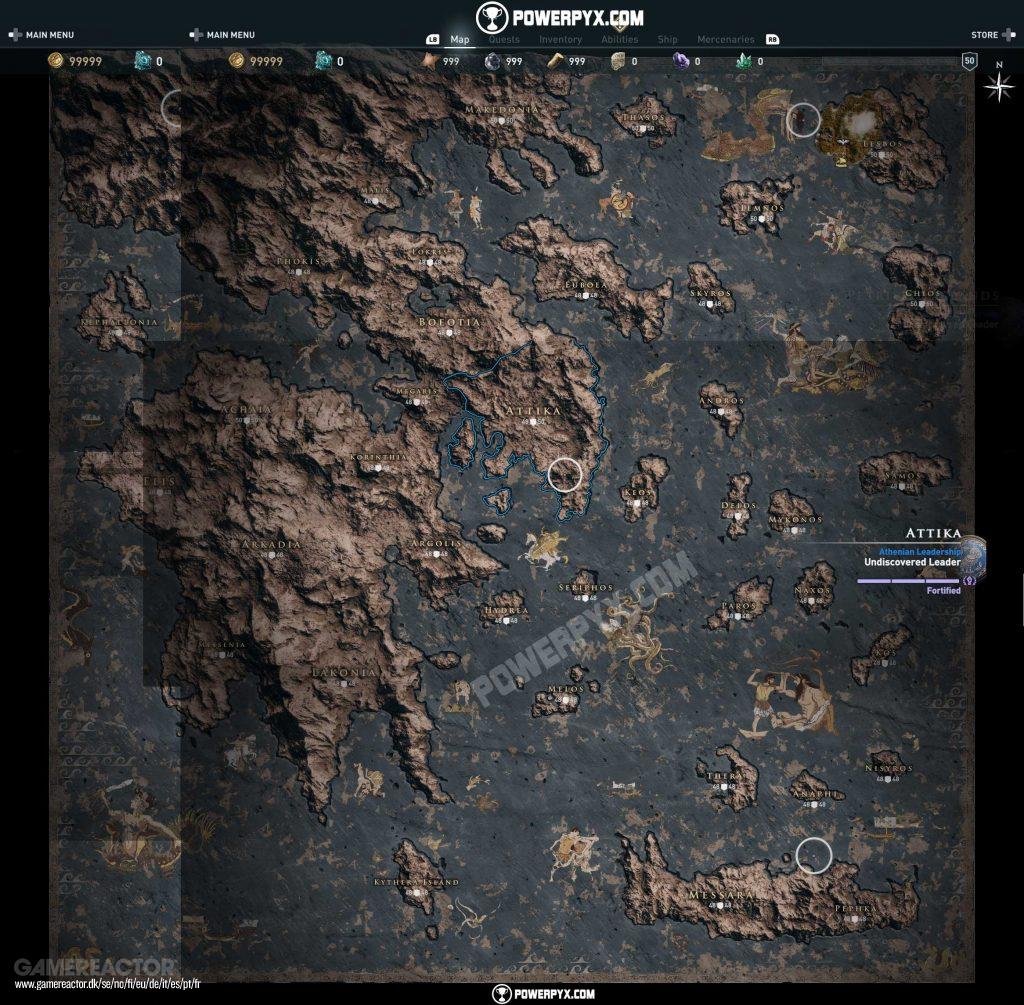Image resolution: width=1024 pixels, height=1005 pixels.
Task: Select the Malis region label
Action: tap(375, 191)
